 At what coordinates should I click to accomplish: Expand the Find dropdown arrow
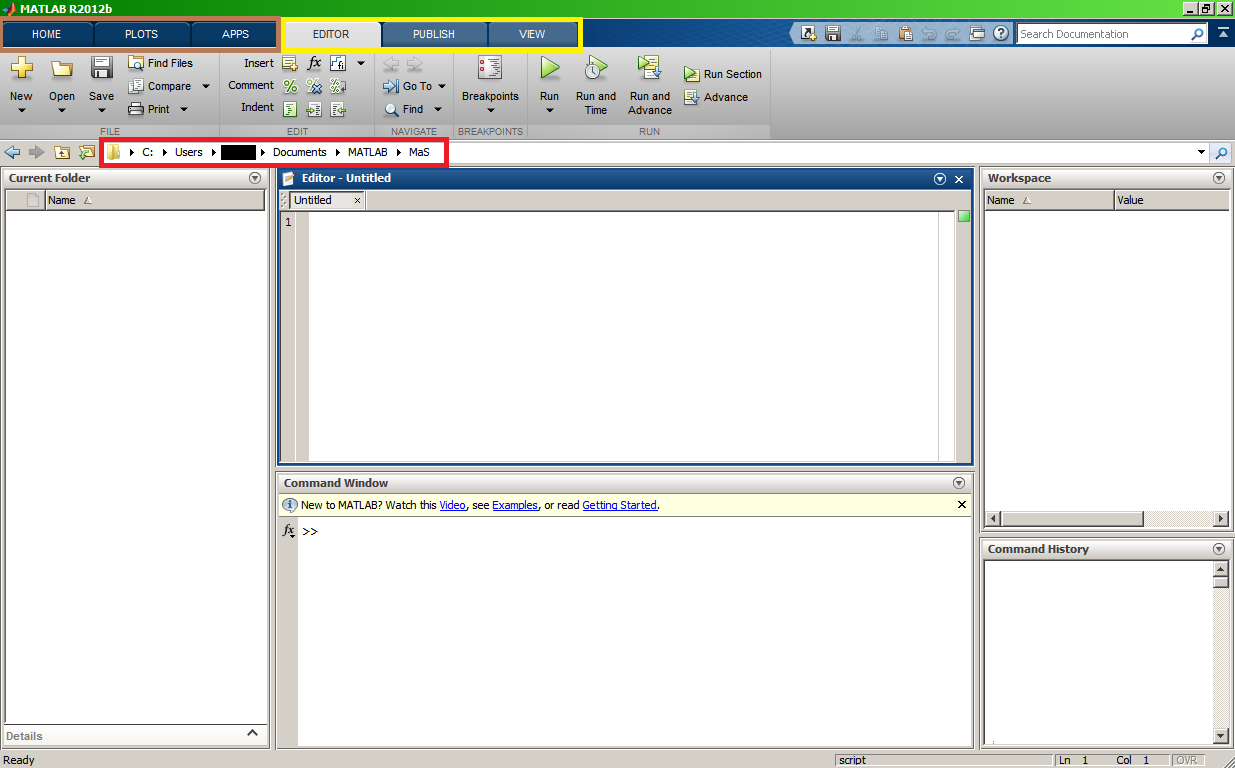point(438,109)
